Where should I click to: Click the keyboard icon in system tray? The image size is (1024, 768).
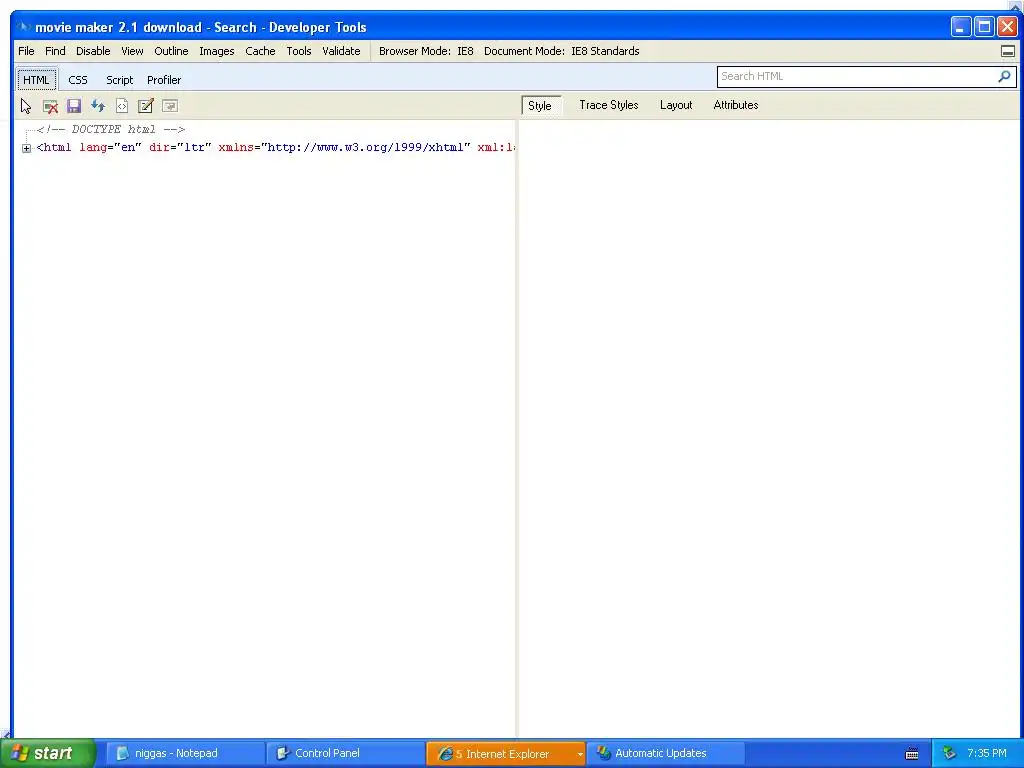coord(912,754)
